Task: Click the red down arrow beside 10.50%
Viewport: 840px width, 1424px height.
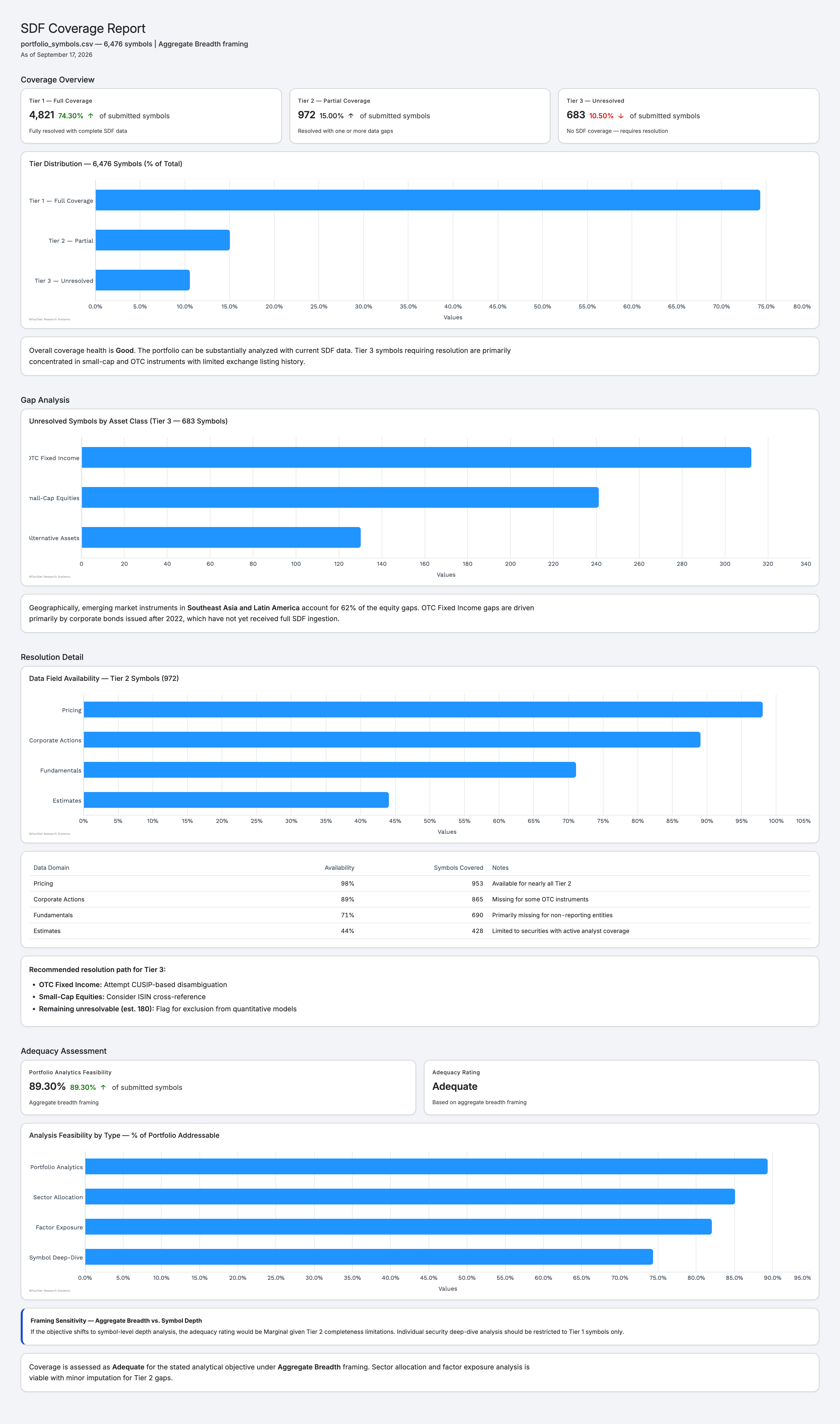Action: click(621, 116)
